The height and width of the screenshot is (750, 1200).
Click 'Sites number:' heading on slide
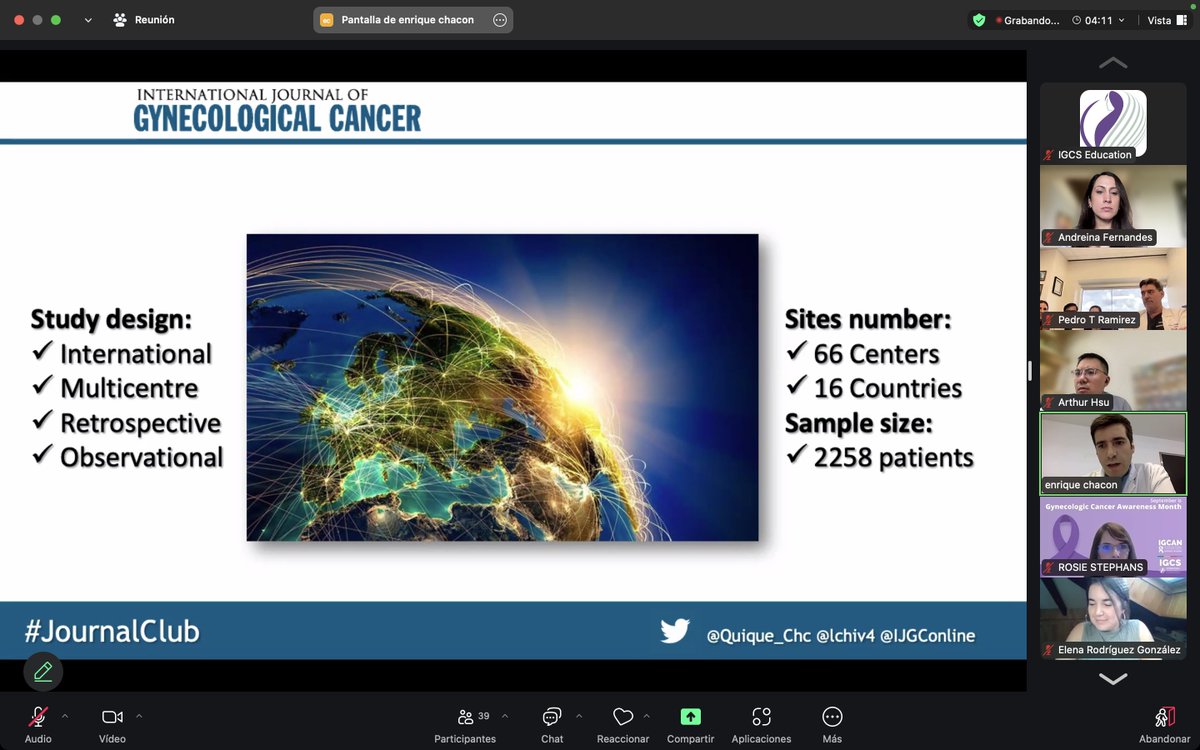[x=868, y=319]
